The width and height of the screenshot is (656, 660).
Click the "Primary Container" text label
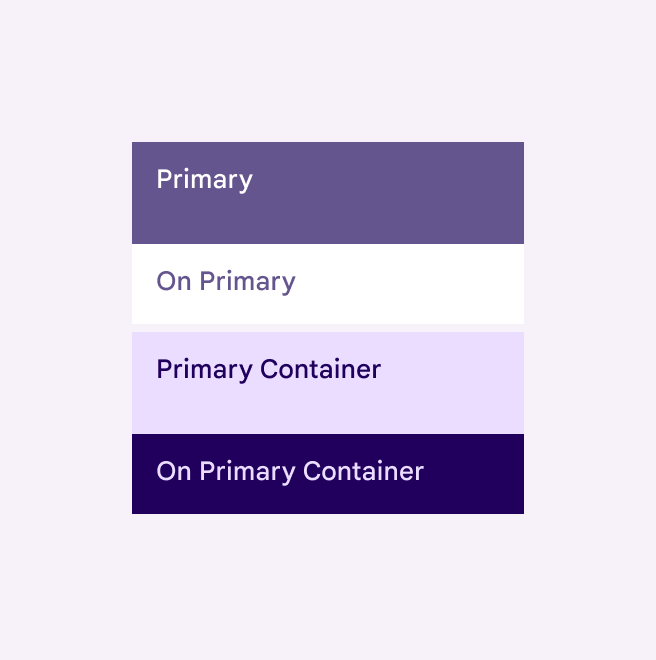tap(268, 370)
